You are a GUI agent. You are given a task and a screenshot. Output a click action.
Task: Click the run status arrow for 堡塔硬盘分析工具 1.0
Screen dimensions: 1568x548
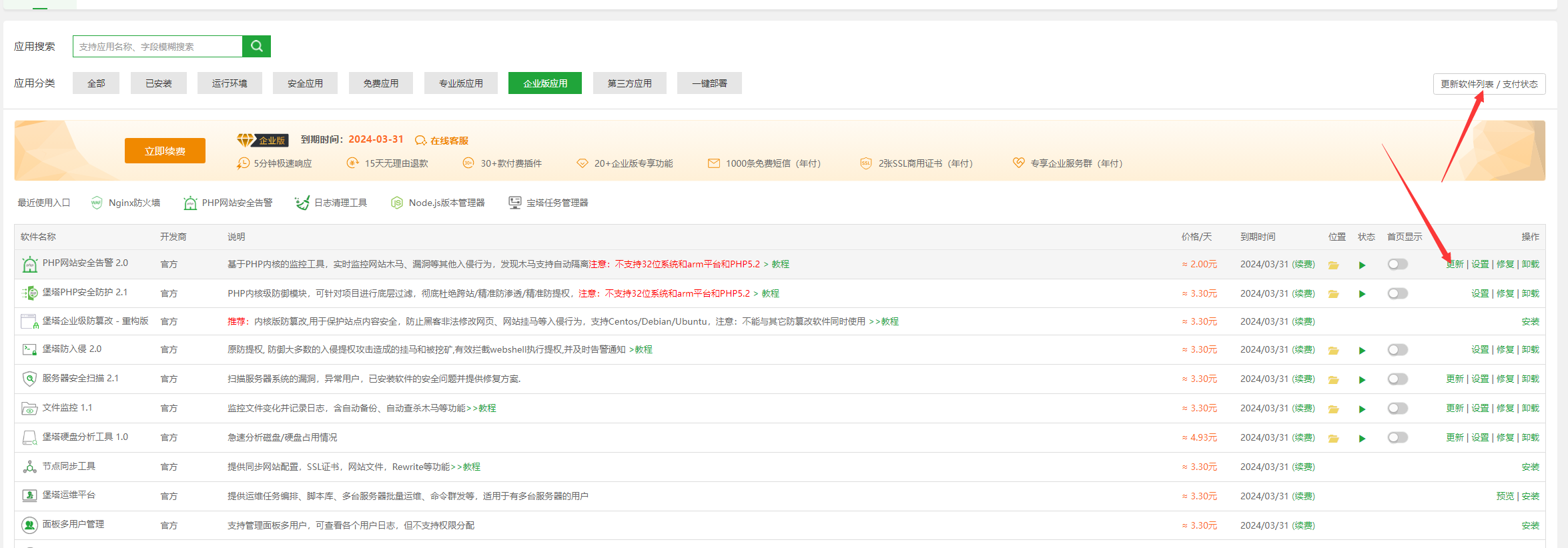[x=1362, y=438]
